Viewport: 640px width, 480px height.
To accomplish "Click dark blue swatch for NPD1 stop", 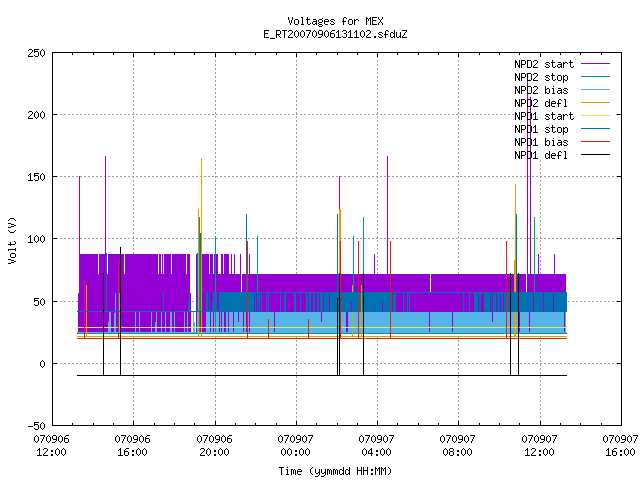I will point(596,129).
